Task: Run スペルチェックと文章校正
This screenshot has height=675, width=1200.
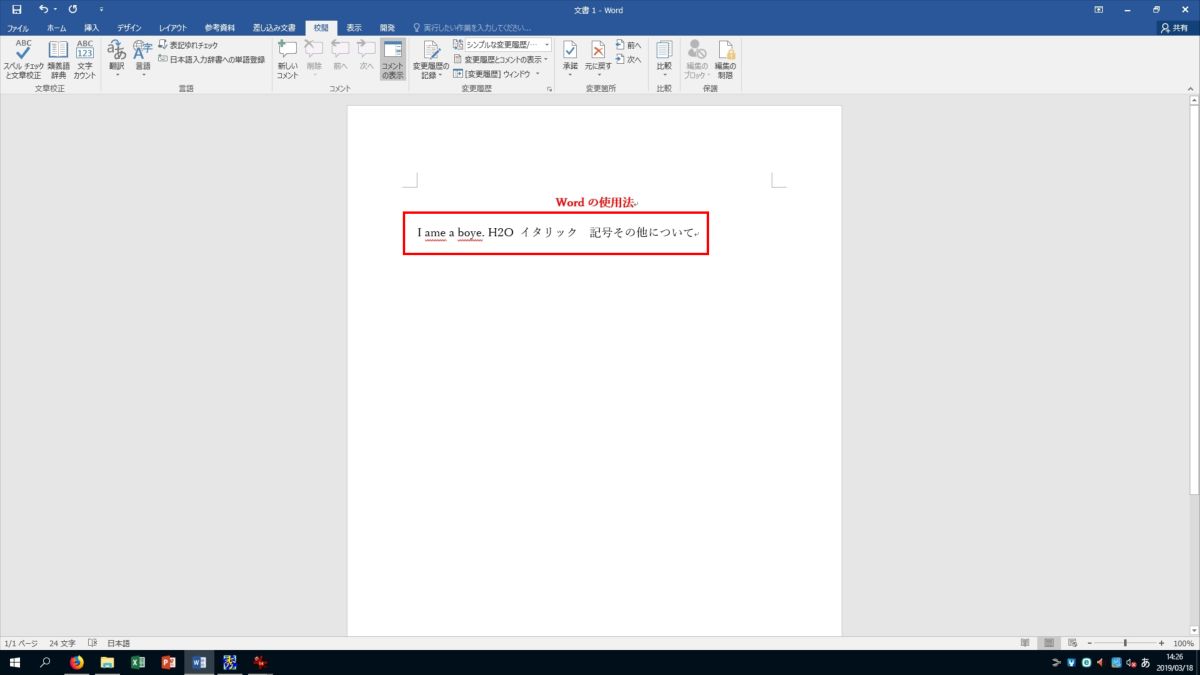Action: 22,60
